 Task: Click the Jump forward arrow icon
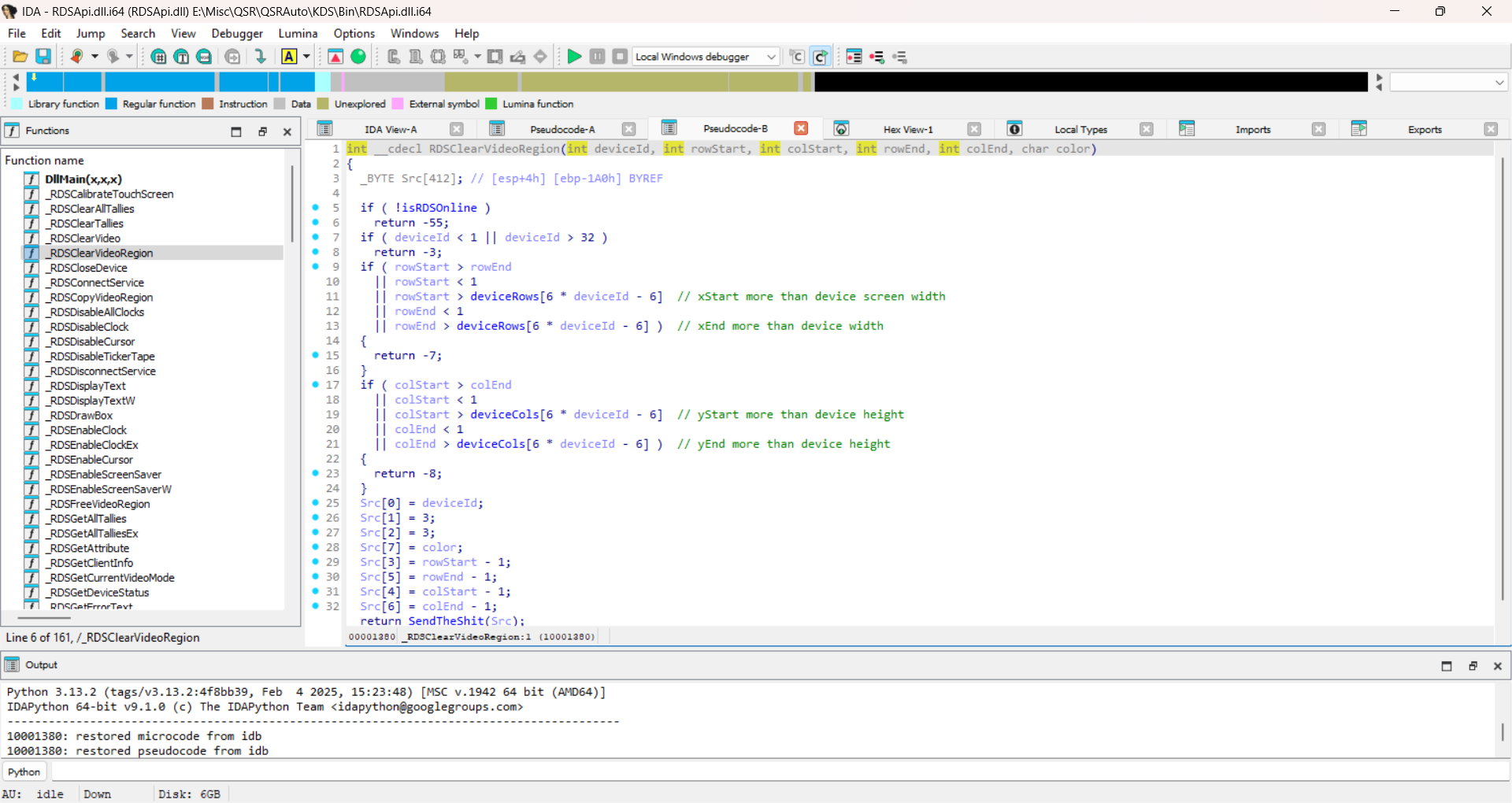click(x=113, y=57)
